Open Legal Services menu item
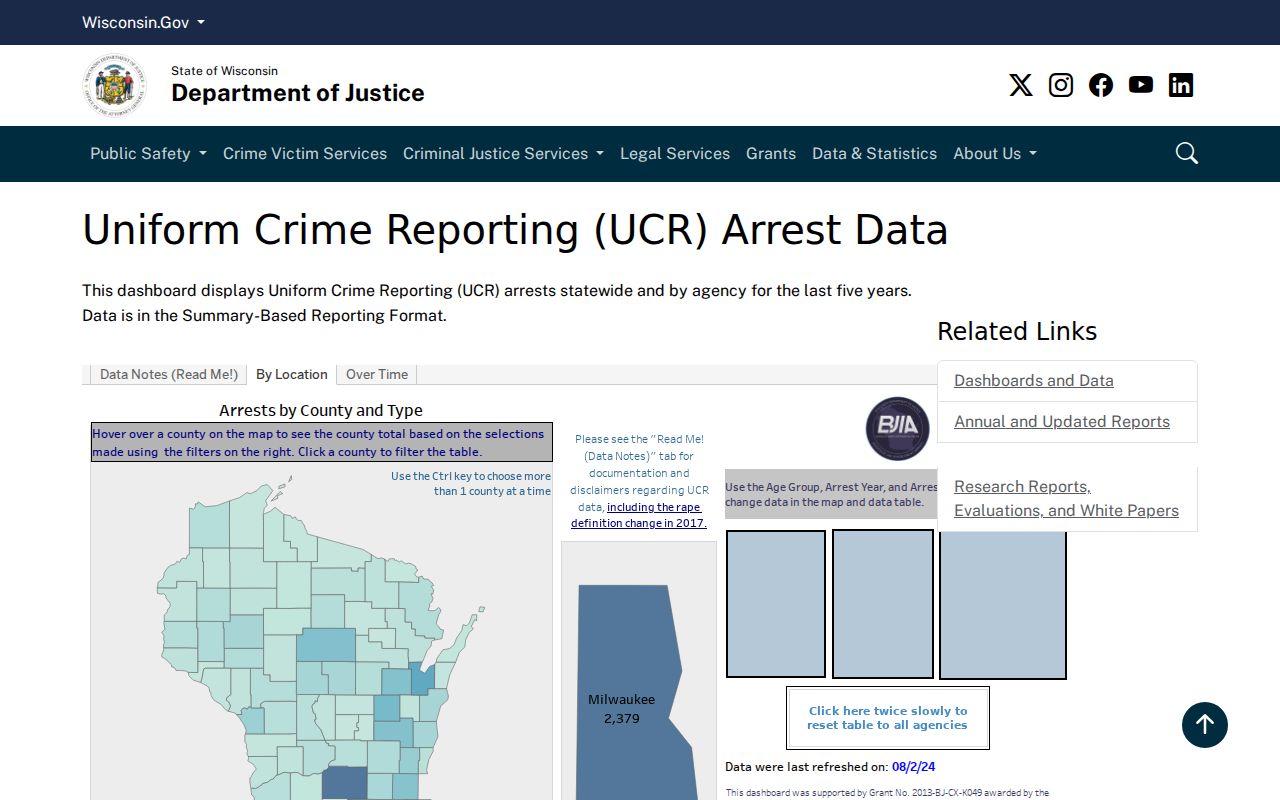Viewport: 1280px width, 800px height. [675, 153]
